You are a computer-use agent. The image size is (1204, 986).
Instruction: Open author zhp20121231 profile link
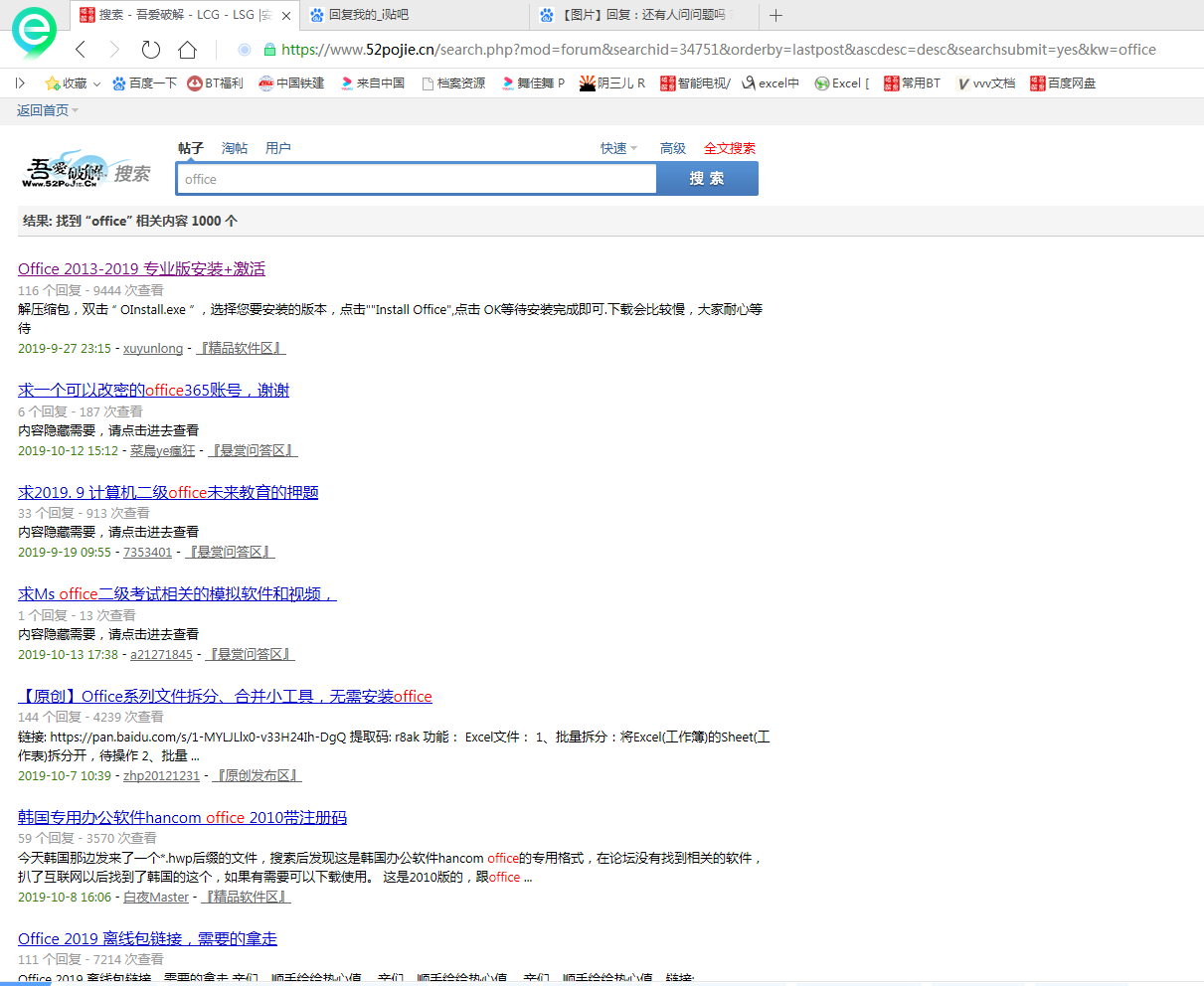[161, 776]
